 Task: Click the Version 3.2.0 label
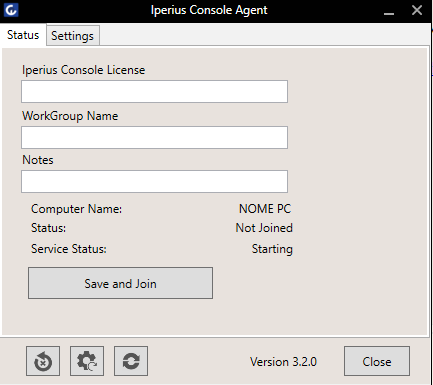(284, 362)
